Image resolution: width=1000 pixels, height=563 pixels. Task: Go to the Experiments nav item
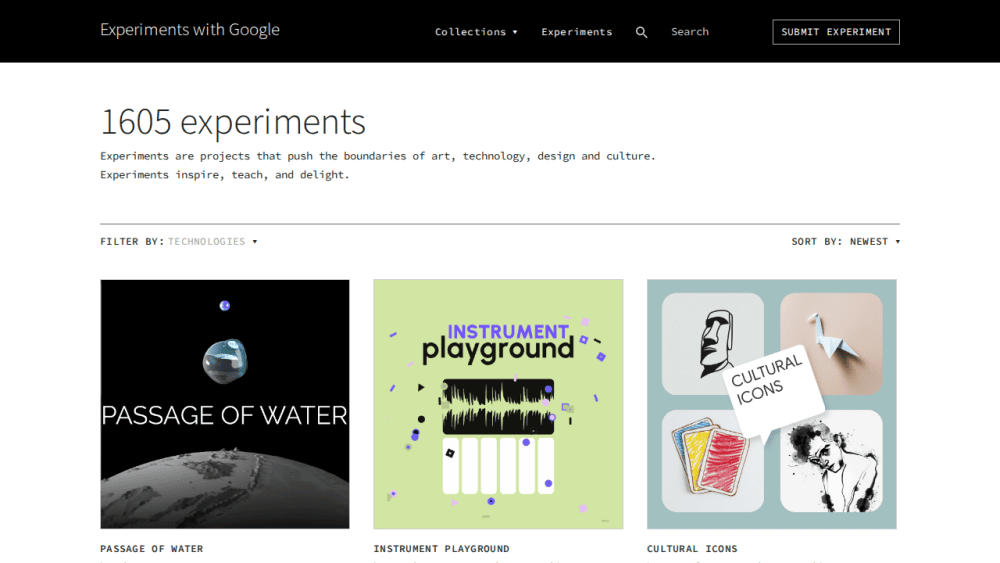(x=577, y=32)
